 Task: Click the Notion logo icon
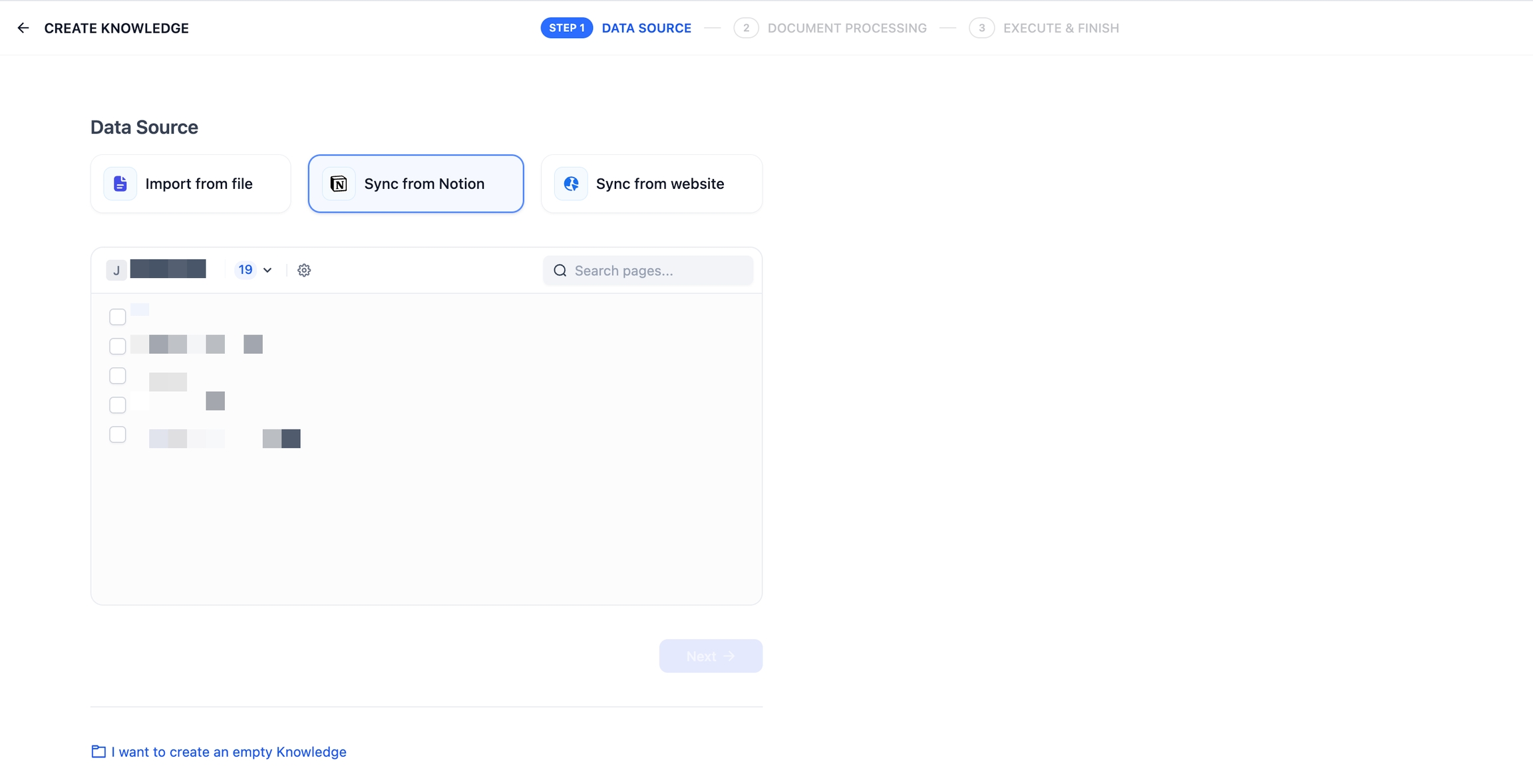tap(339, 184)
